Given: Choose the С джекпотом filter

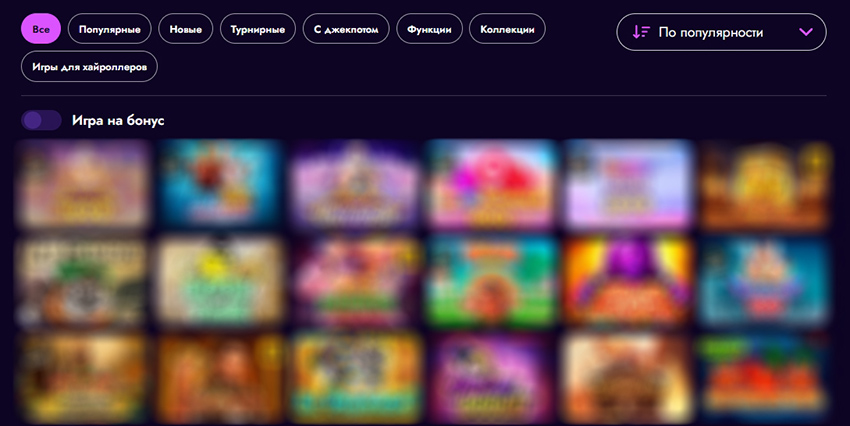Looking at the screenshot, I should click(x=346, y=29).
